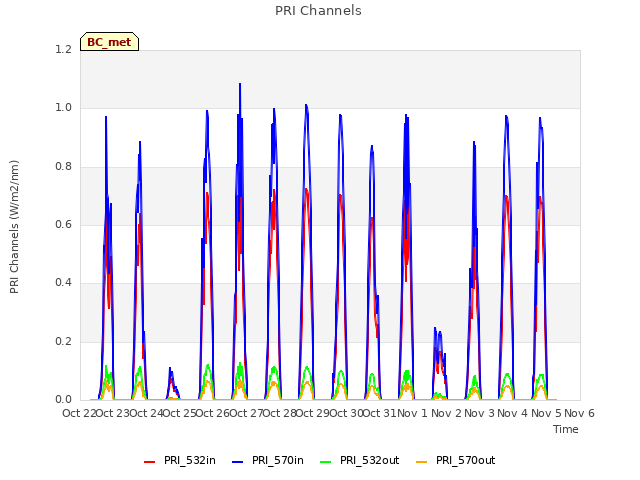Click the PRI_570in legend label
Viewport: 640px width, 480px height.
278,460
